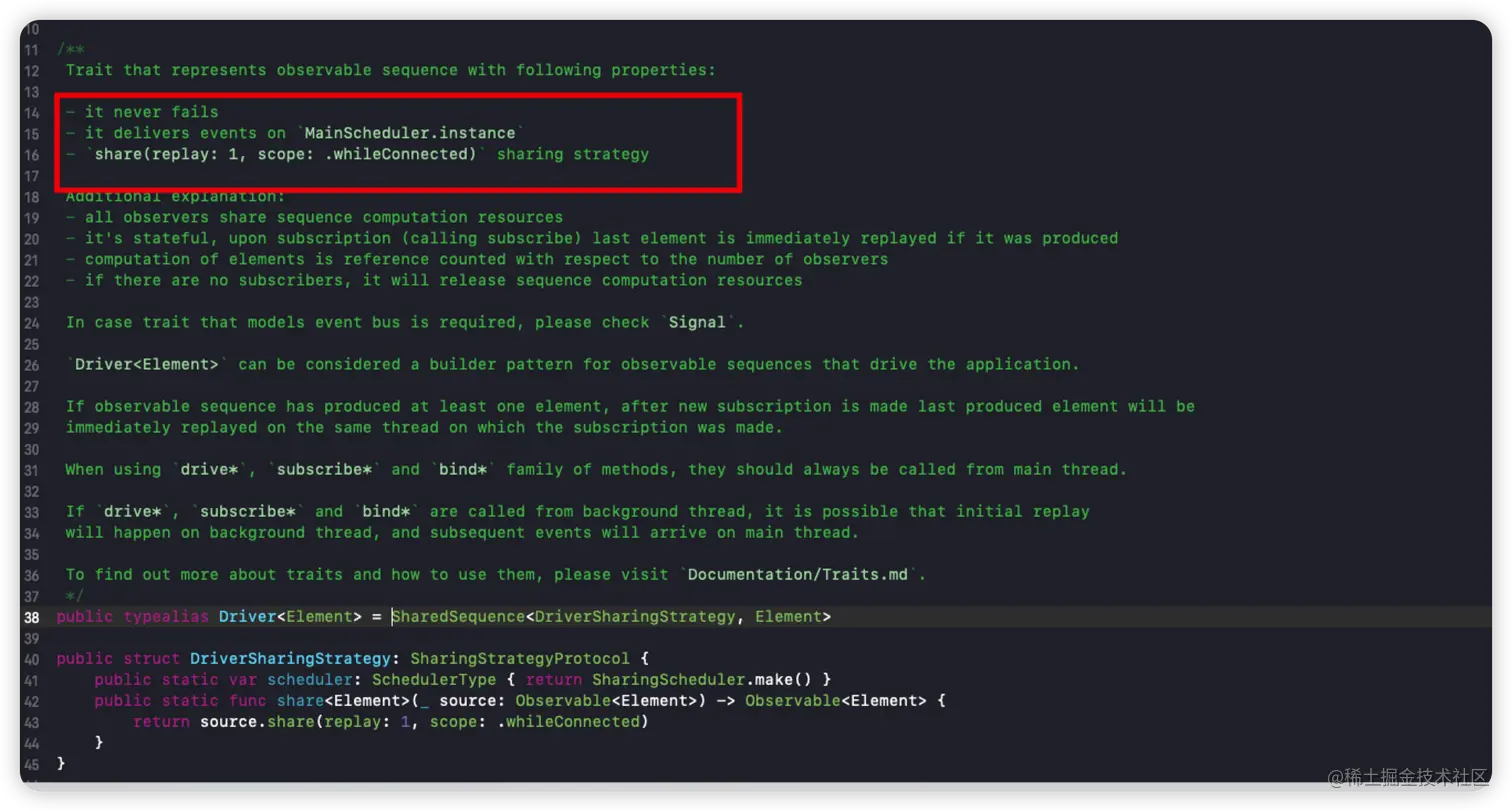Click 'bind*' on comment line 33

click(x=387, y=511)
